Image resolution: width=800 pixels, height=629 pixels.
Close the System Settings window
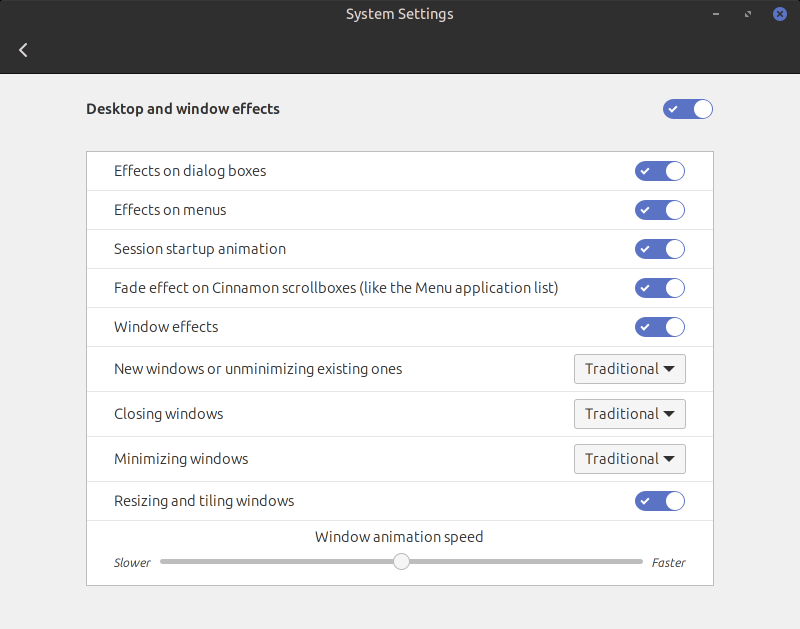pyautogui.click(x=779, y=15)
